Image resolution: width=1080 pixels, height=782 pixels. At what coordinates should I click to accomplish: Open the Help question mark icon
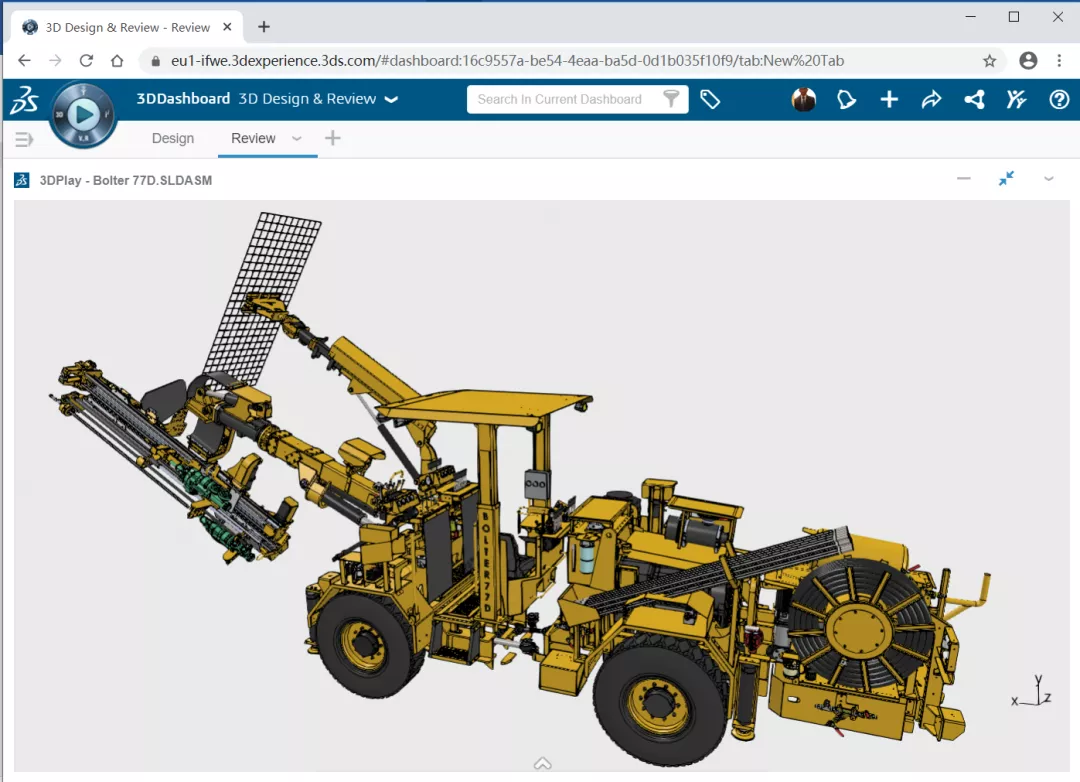[x=1059, y=99]
